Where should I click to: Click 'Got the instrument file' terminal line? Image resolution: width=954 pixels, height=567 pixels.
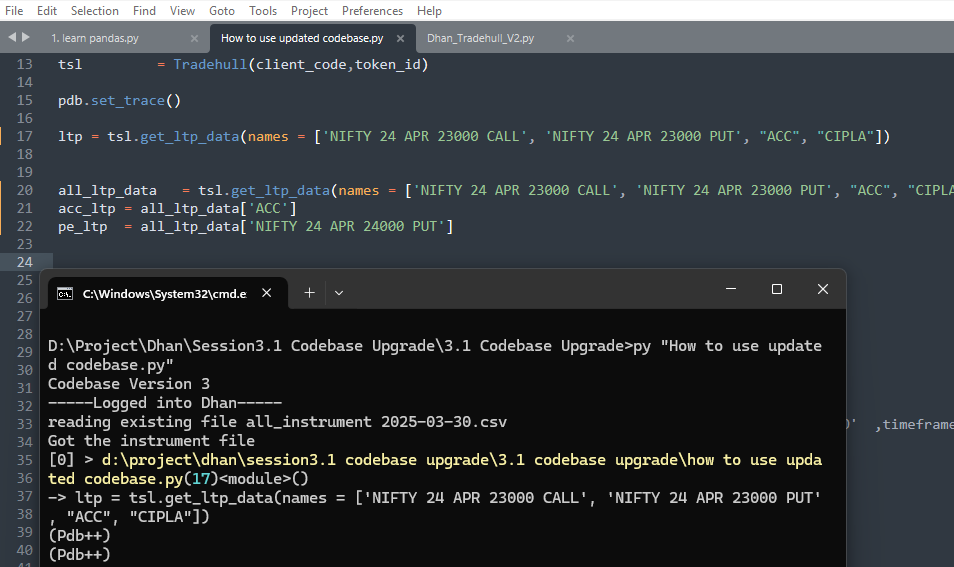point(151,440)
